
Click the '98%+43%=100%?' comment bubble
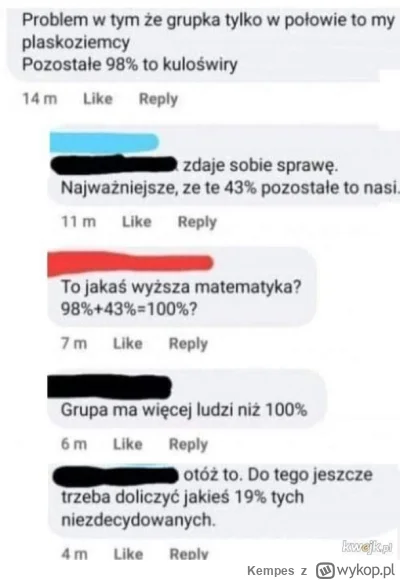[x=181, y=287]
